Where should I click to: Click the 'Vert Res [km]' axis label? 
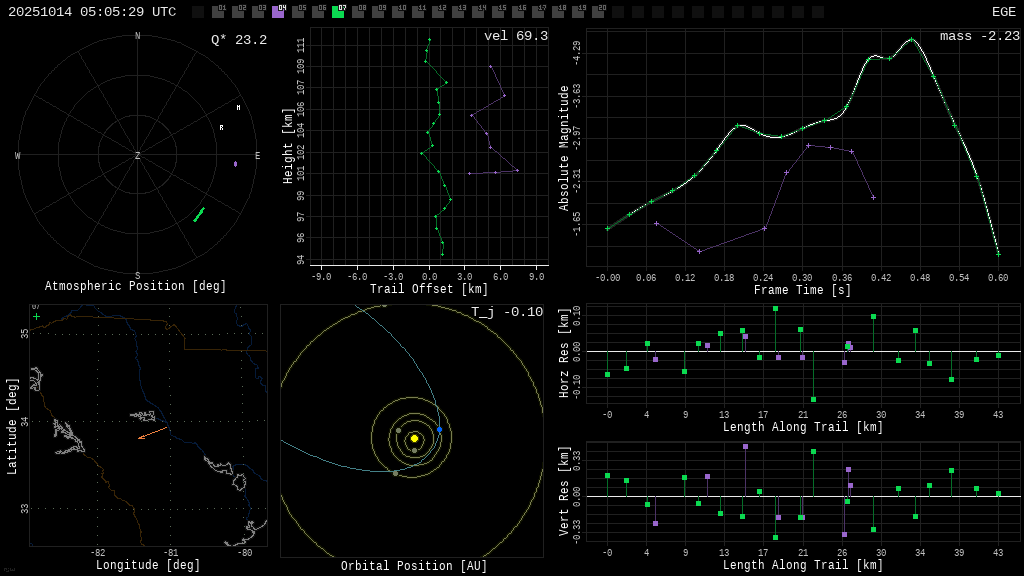(564, 491)
